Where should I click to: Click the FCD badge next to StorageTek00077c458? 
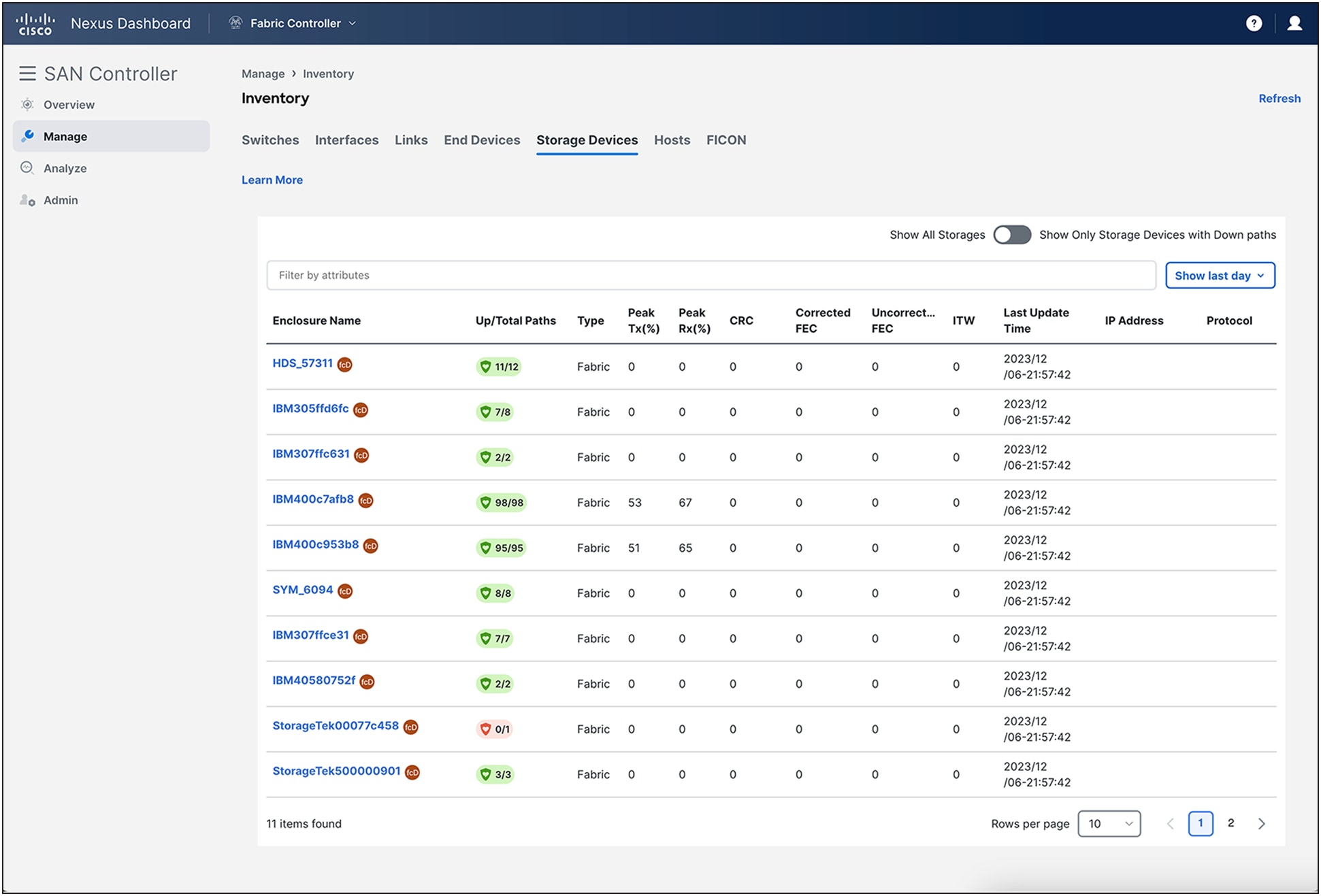(x=410, y=727)
